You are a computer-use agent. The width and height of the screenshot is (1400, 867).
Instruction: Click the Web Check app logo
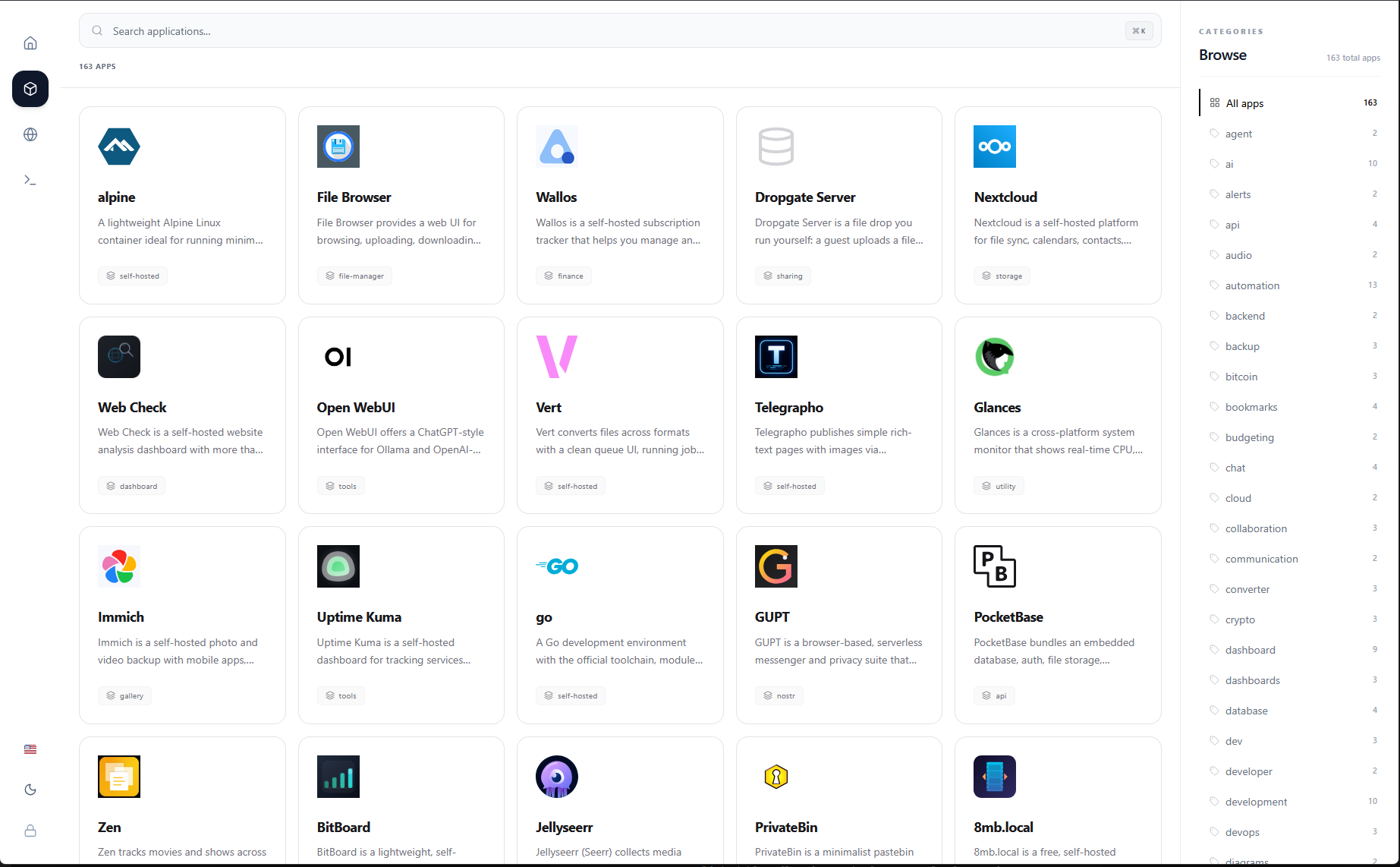click(119, 357)
